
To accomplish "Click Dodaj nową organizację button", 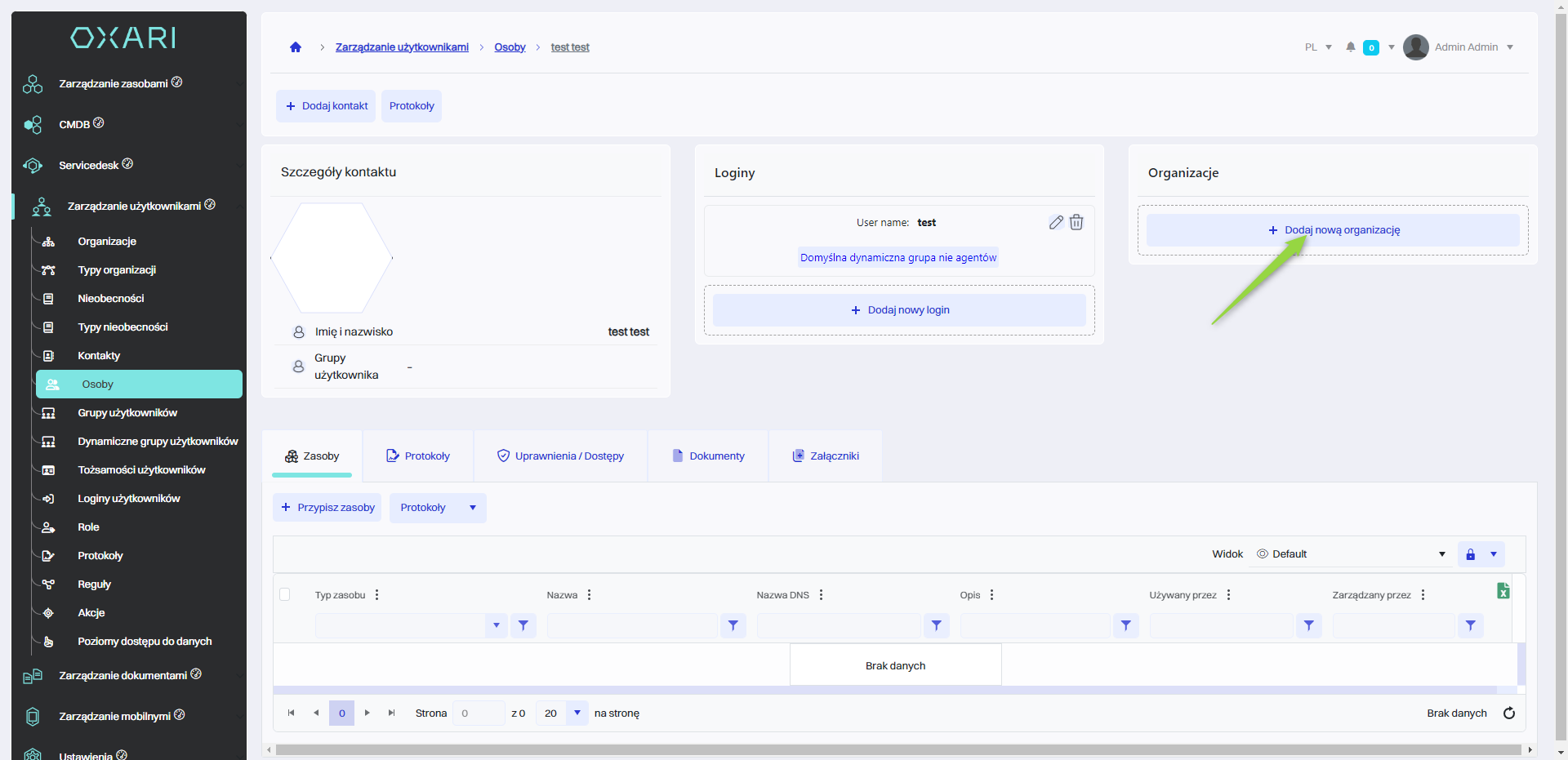I will [1333, 230].
